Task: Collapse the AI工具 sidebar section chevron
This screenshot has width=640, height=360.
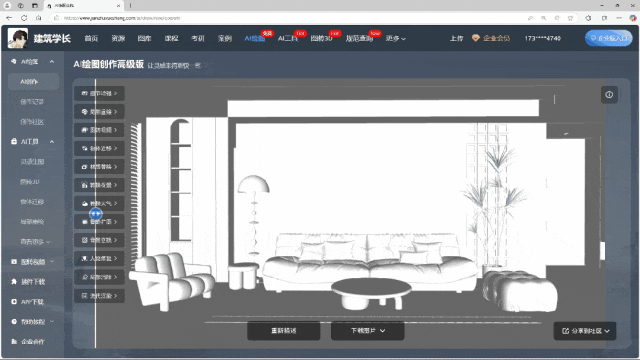Action: [x=52, y=142]
